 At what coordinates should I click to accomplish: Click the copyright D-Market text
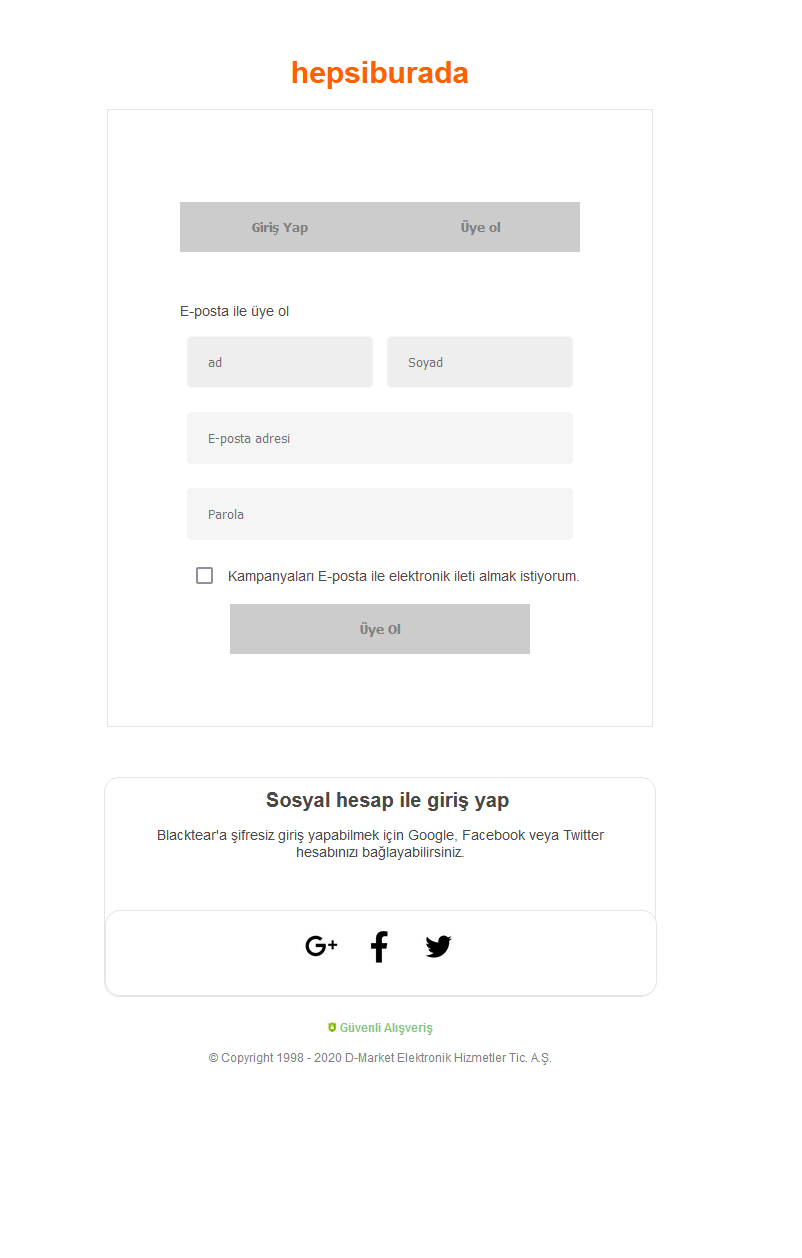click(x=380, y=1057)
